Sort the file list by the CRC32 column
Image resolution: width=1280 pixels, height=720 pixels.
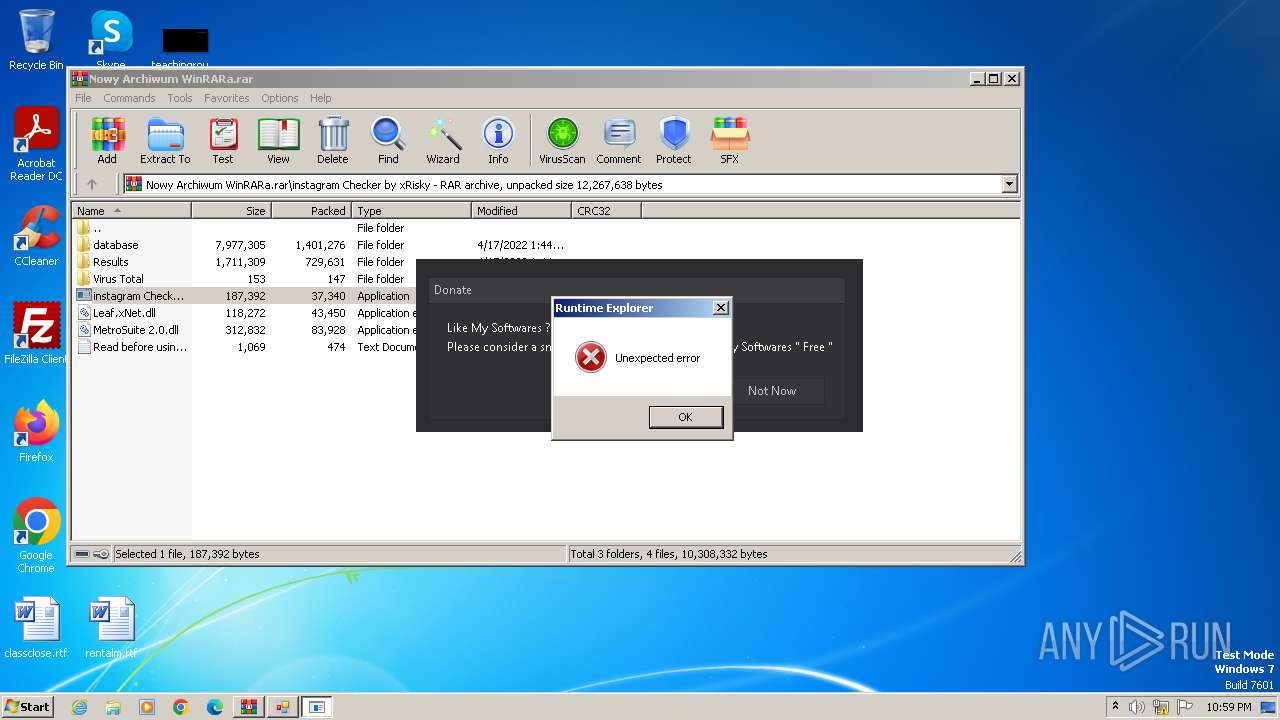606,211
